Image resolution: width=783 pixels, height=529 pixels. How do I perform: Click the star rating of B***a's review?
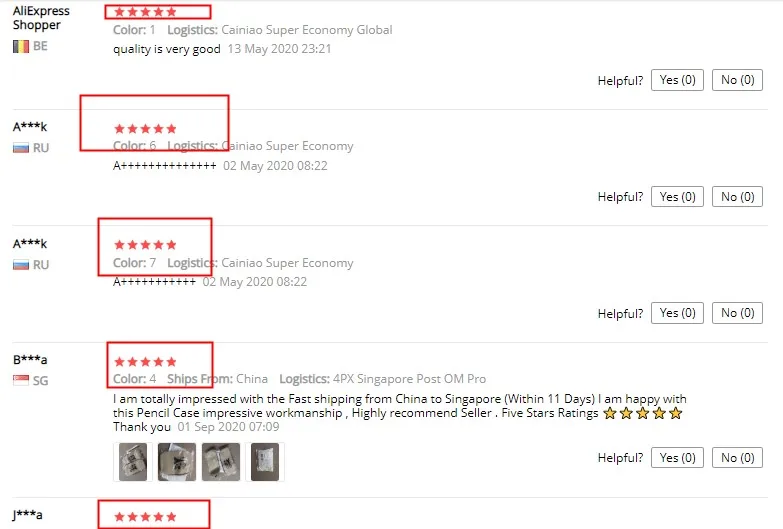coord(145,362)
